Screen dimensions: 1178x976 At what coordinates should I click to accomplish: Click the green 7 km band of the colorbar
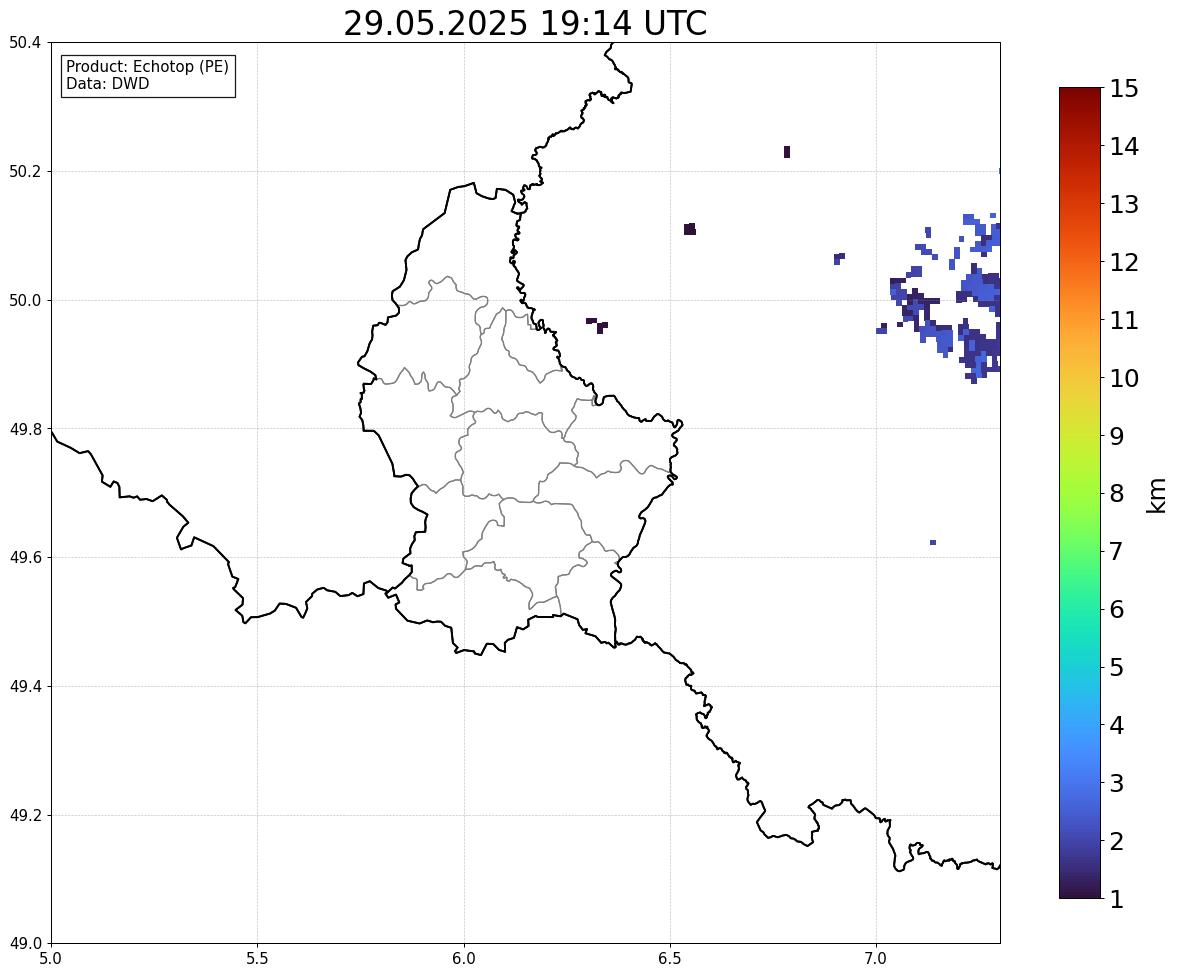click(1080, 551)
